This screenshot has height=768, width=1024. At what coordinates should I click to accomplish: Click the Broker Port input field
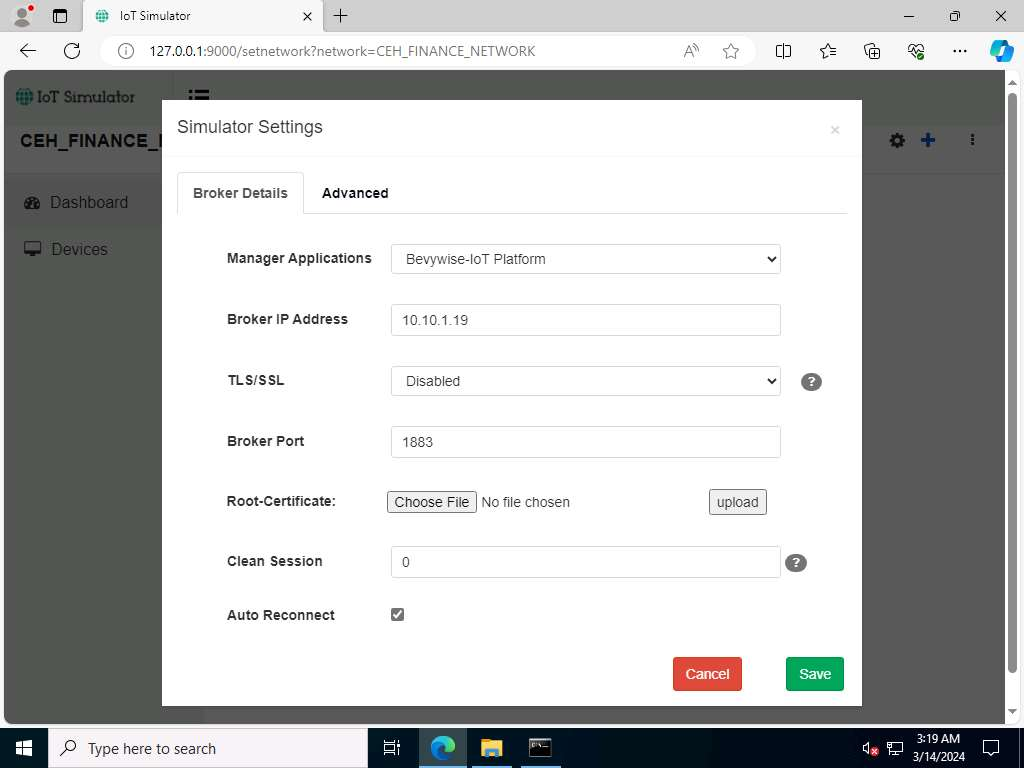(x=585, y=442)
